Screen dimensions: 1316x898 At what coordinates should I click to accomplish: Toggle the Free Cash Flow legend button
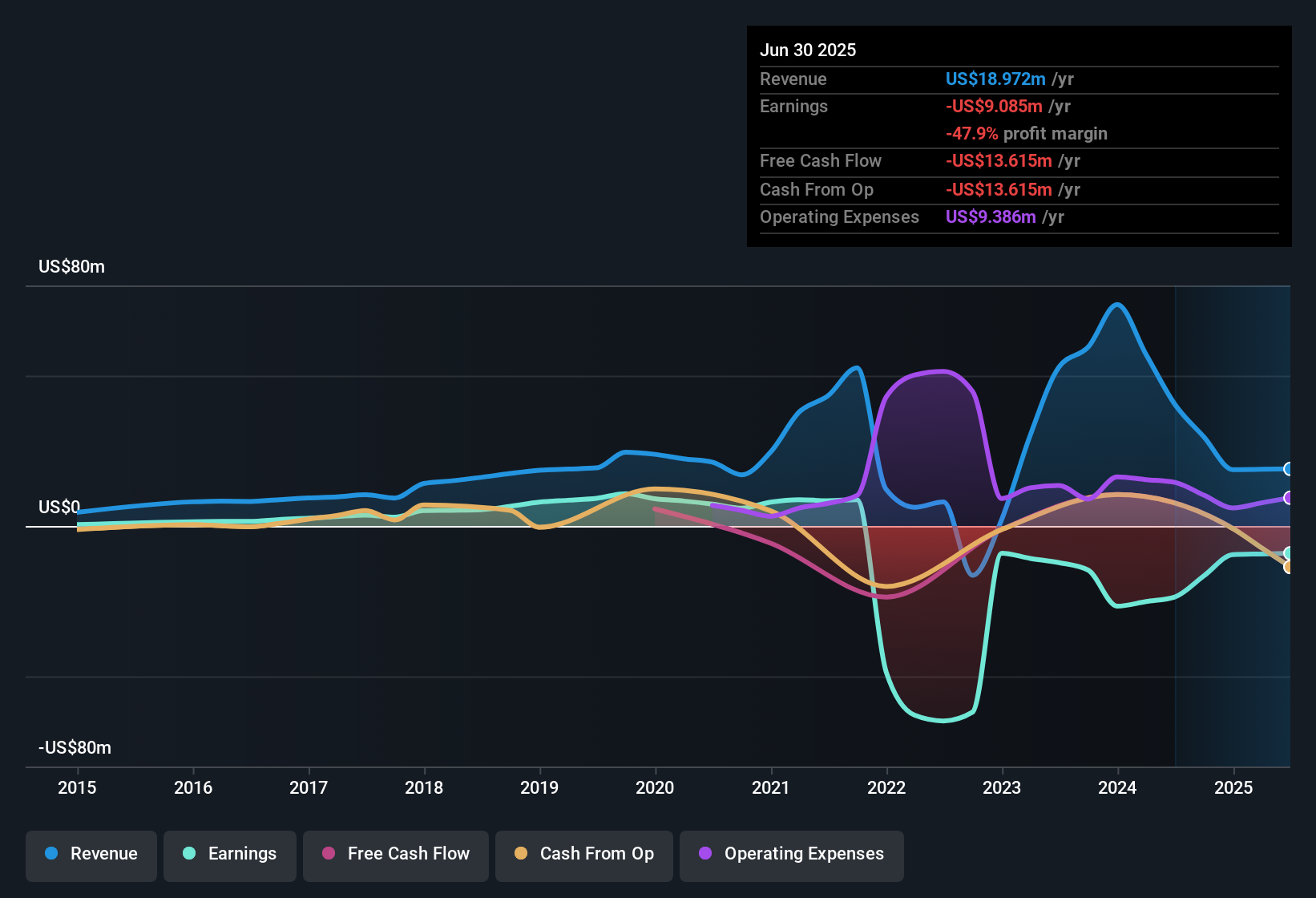(395, 854)
